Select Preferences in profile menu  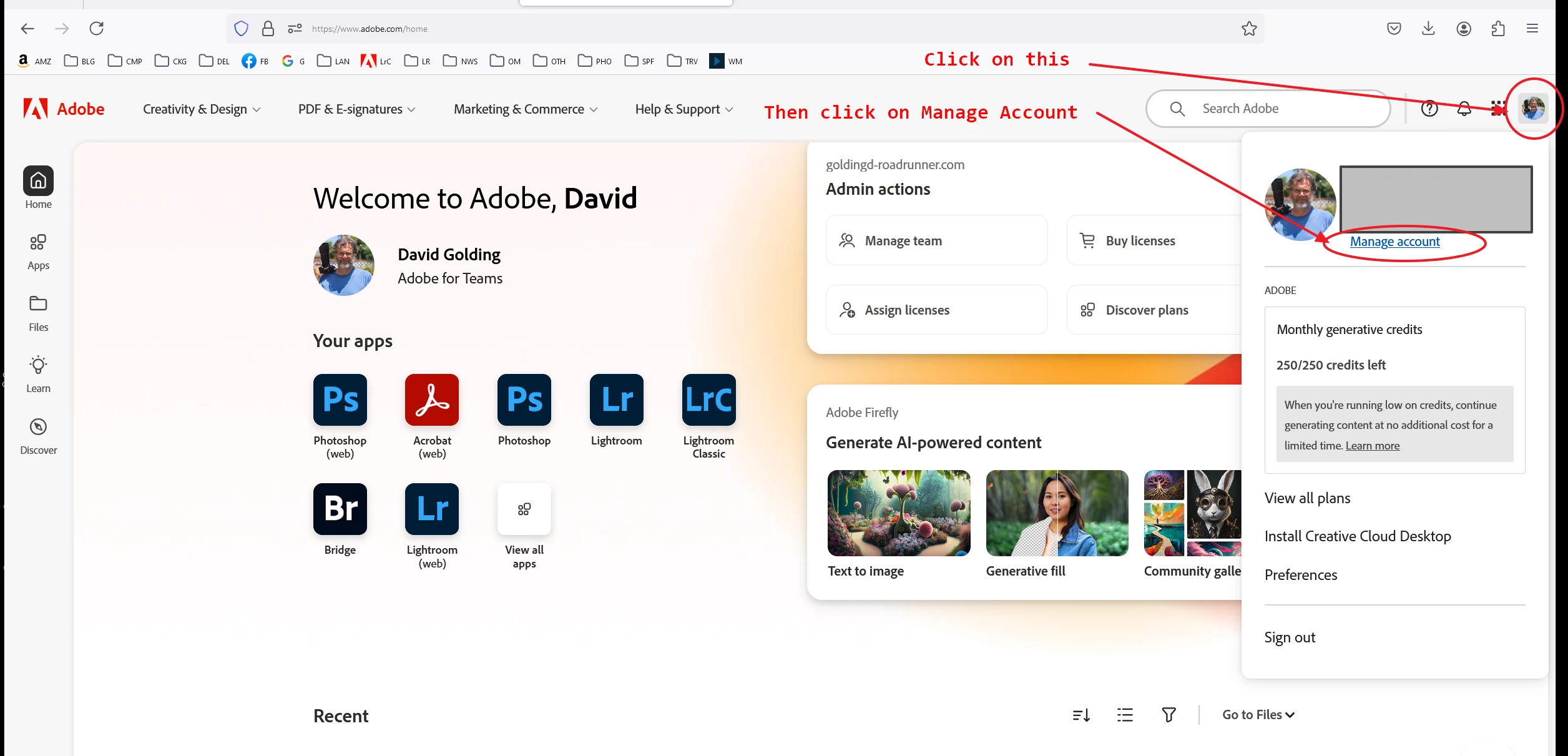pos(1301,575)
